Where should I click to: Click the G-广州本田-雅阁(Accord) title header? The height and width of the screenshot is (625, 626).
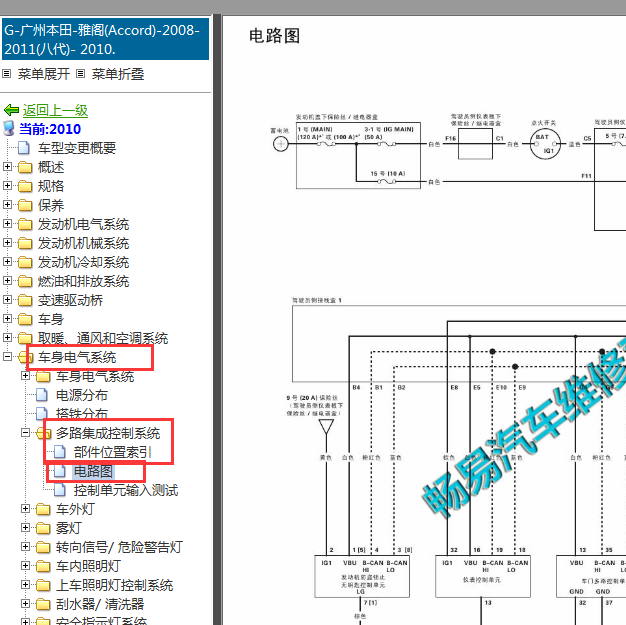pos(105,39)
